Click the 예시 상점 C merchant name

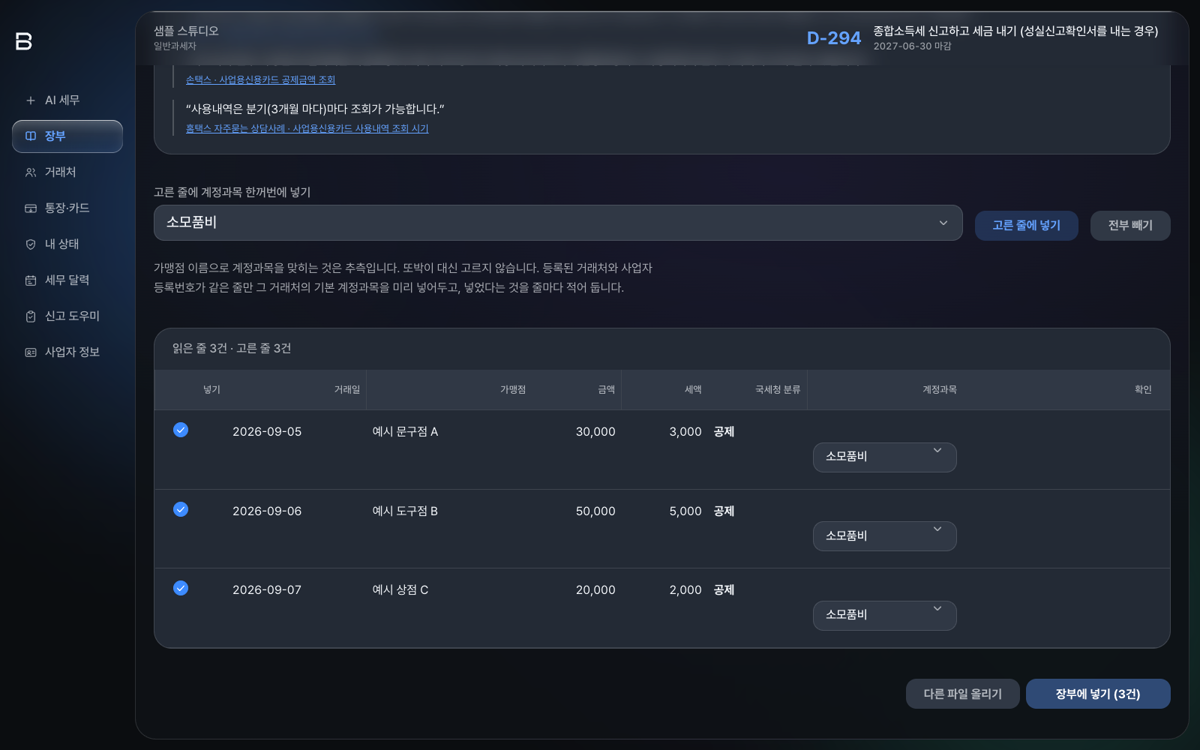coord(400,590)
